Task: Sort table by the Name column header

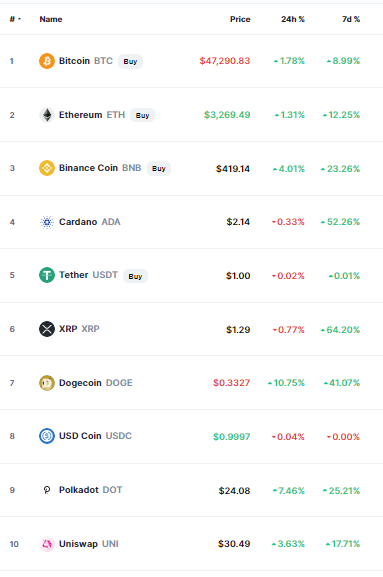Action: (x=51, y=19)
